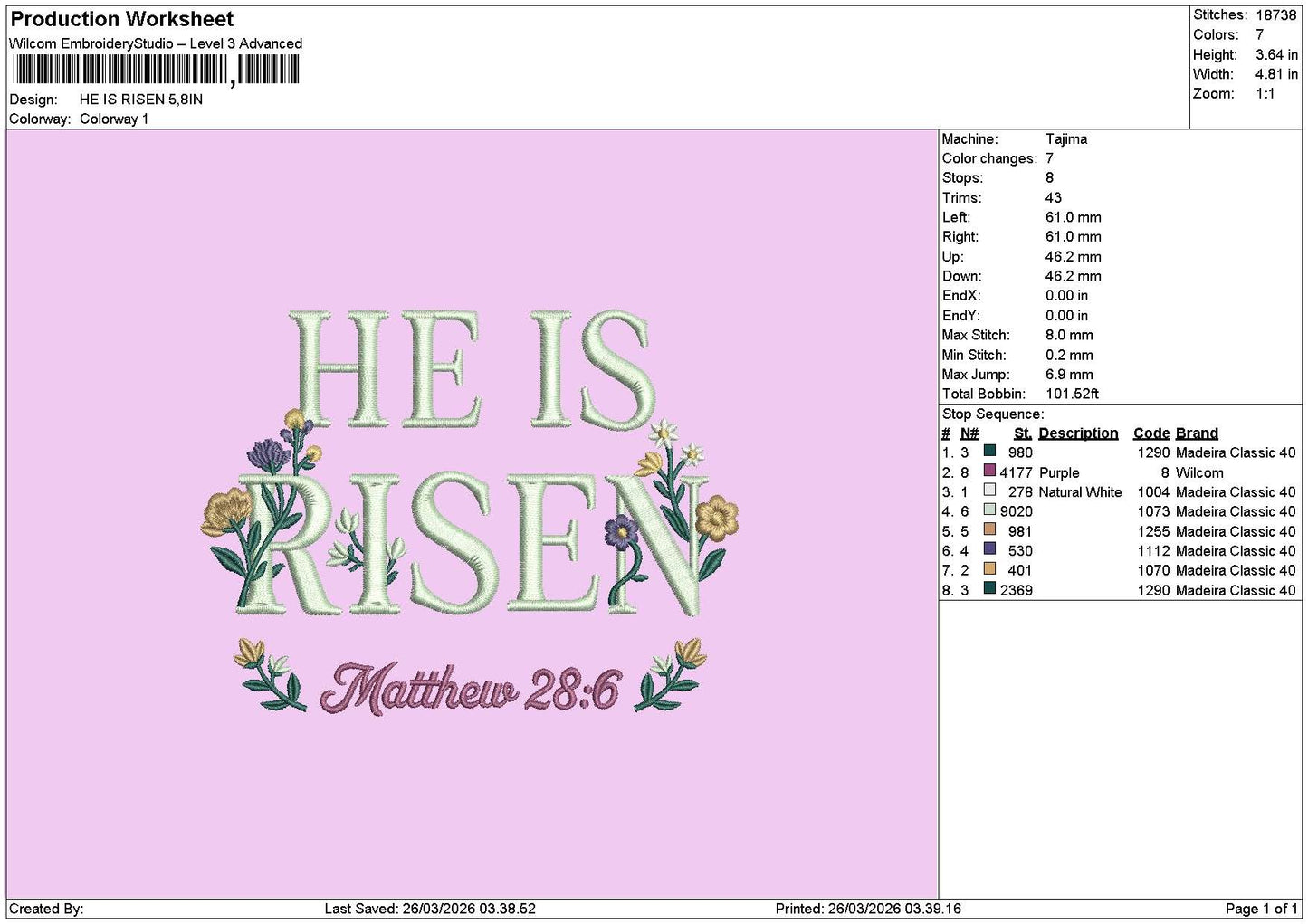The height and width of the screenshot is (924, 1308).
Task: Click the 'Purple' description in row 2
Action: [x=1059, y=472]
